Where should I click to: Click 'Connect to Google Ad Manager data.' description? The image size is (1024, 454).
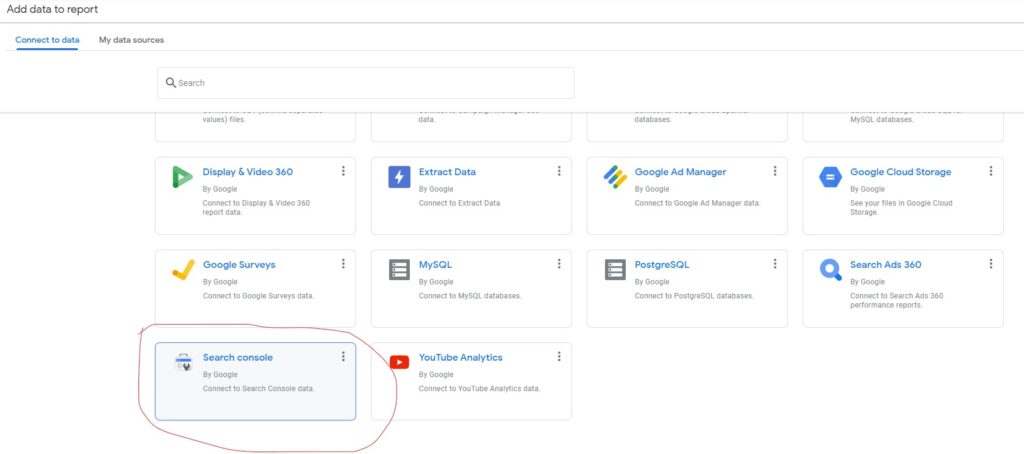tap(697, 203)
